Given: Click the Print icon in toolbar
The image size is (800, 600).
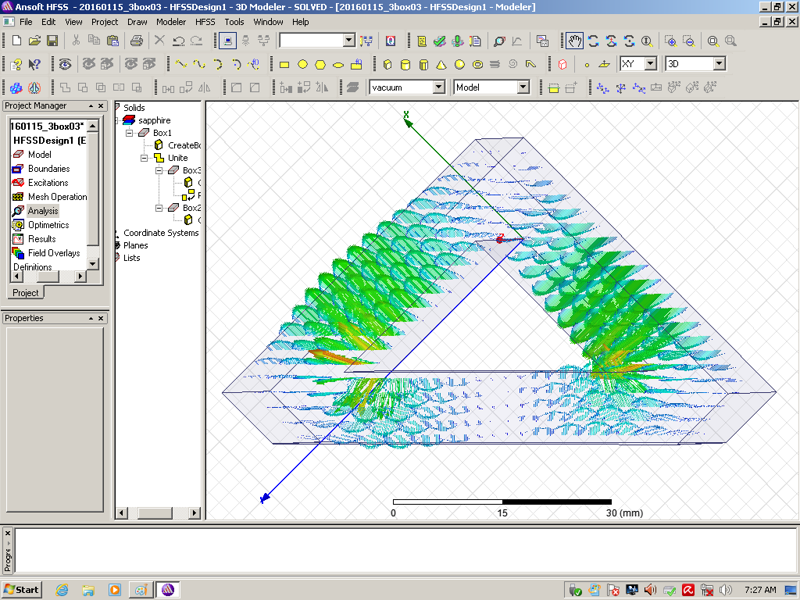Looking at the screenshot, I should pos(136,41).
